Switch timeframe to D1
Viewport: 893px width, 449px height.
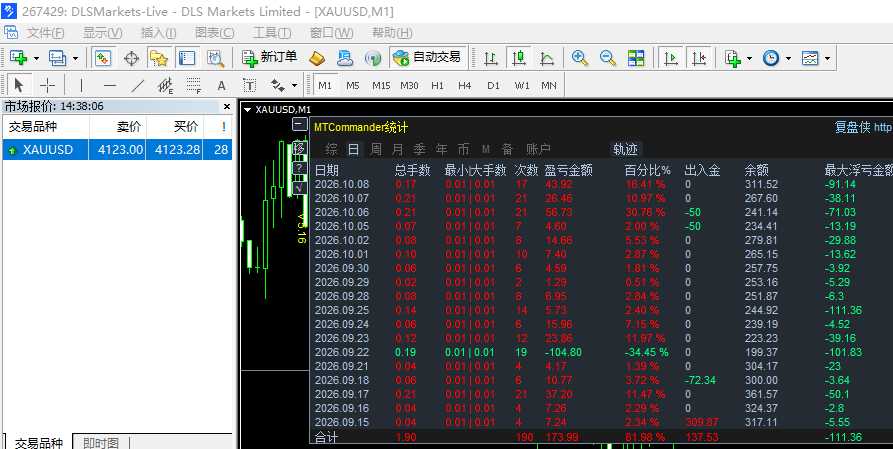[493, 85]
